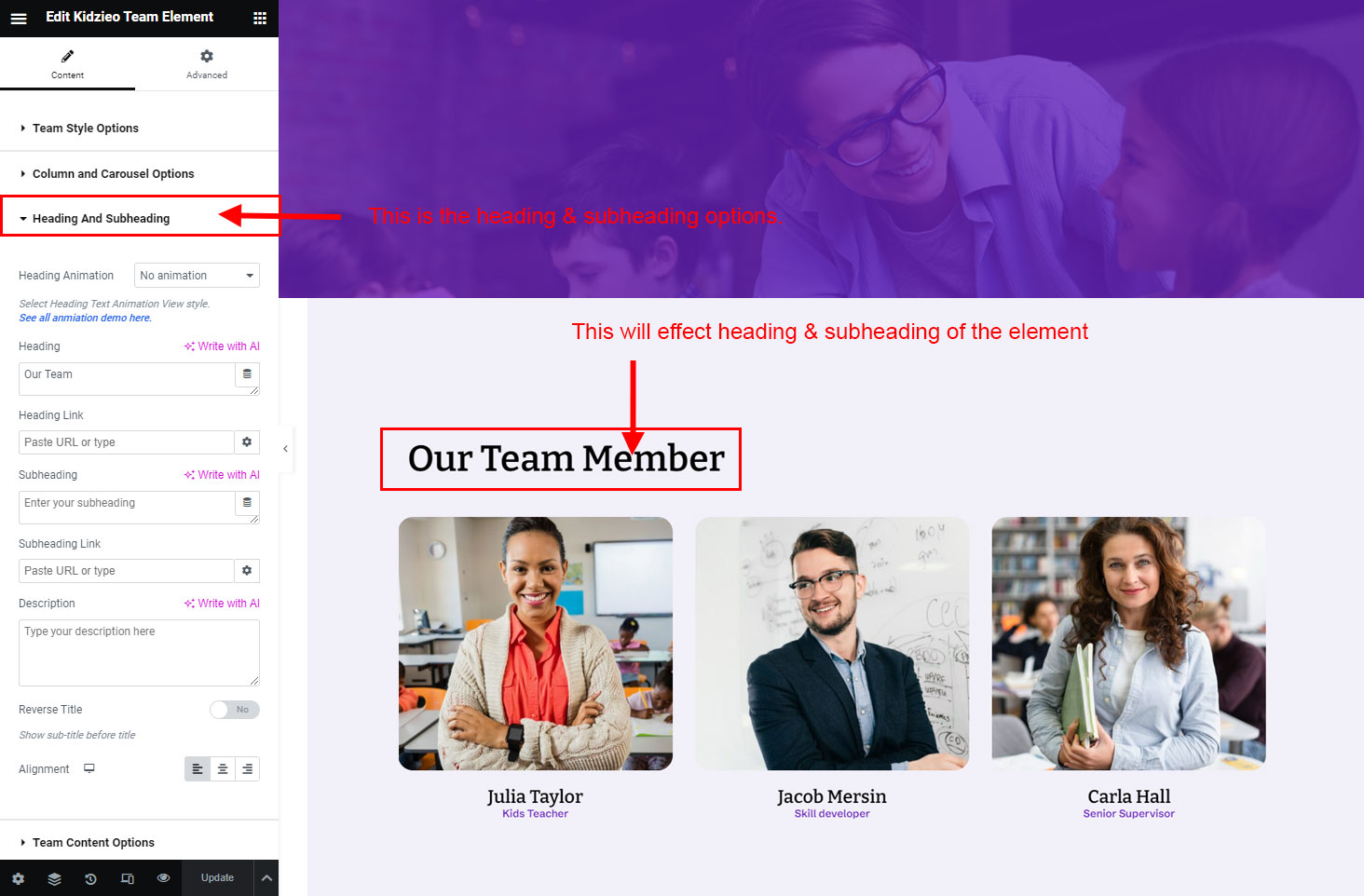1364x896 pixels.
Task: Open the Navigator layers icon in footer
Action: 54,878
